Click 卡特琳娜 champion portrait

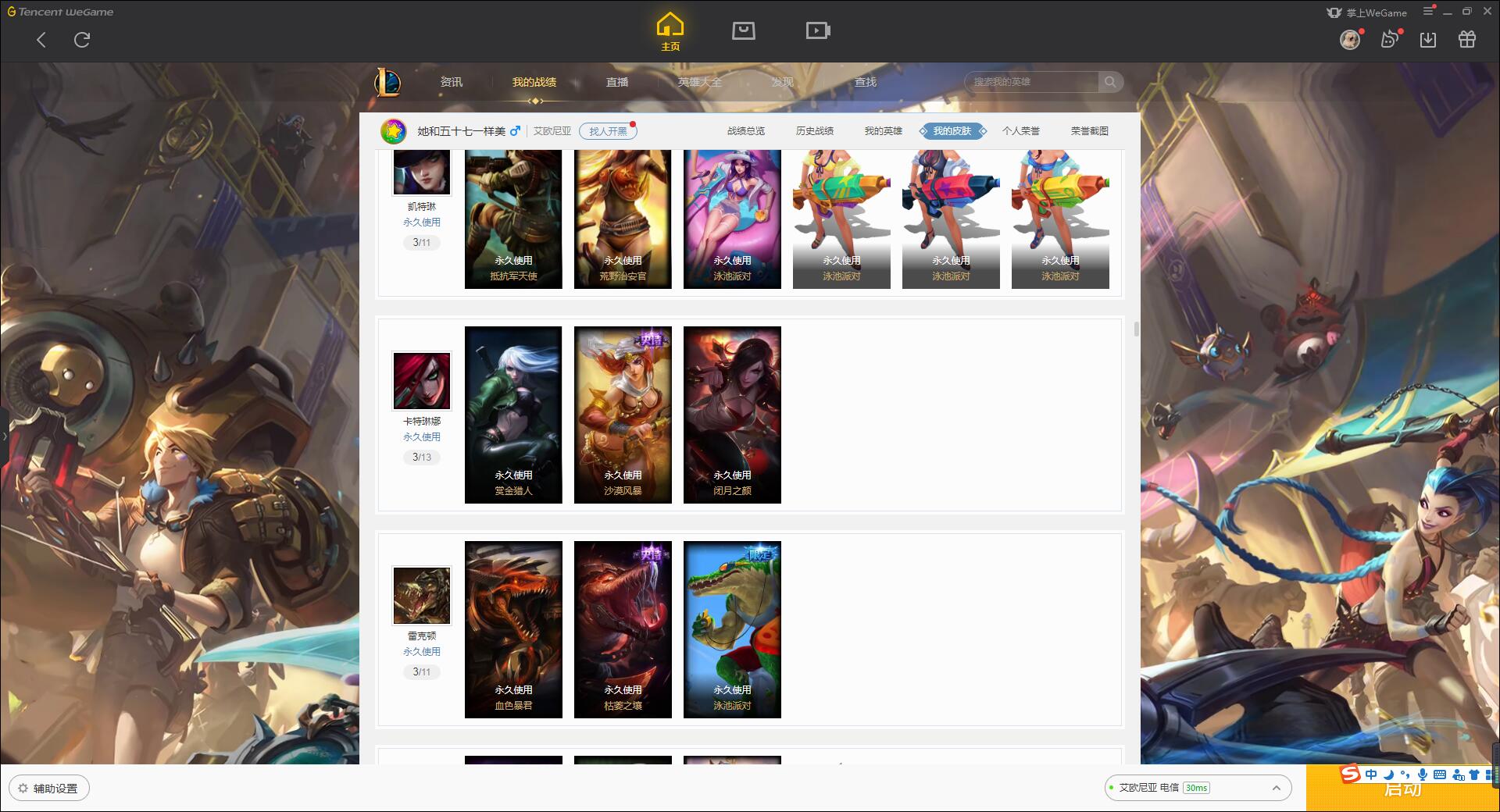coord(422,381)
